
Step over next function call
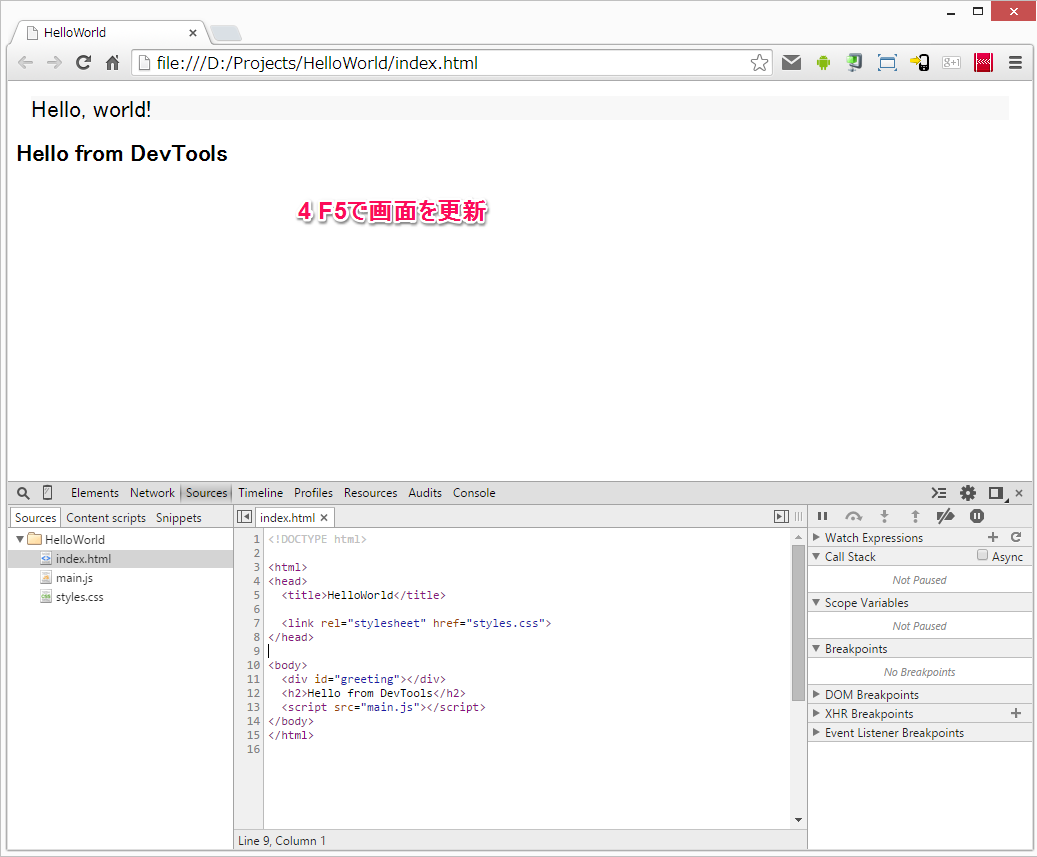(x=853, y=516)
